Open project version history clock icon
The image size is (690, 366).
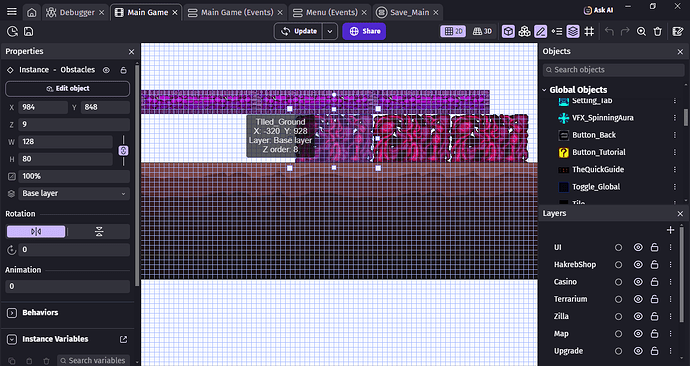pyautogui.click(x=12, y=31)
